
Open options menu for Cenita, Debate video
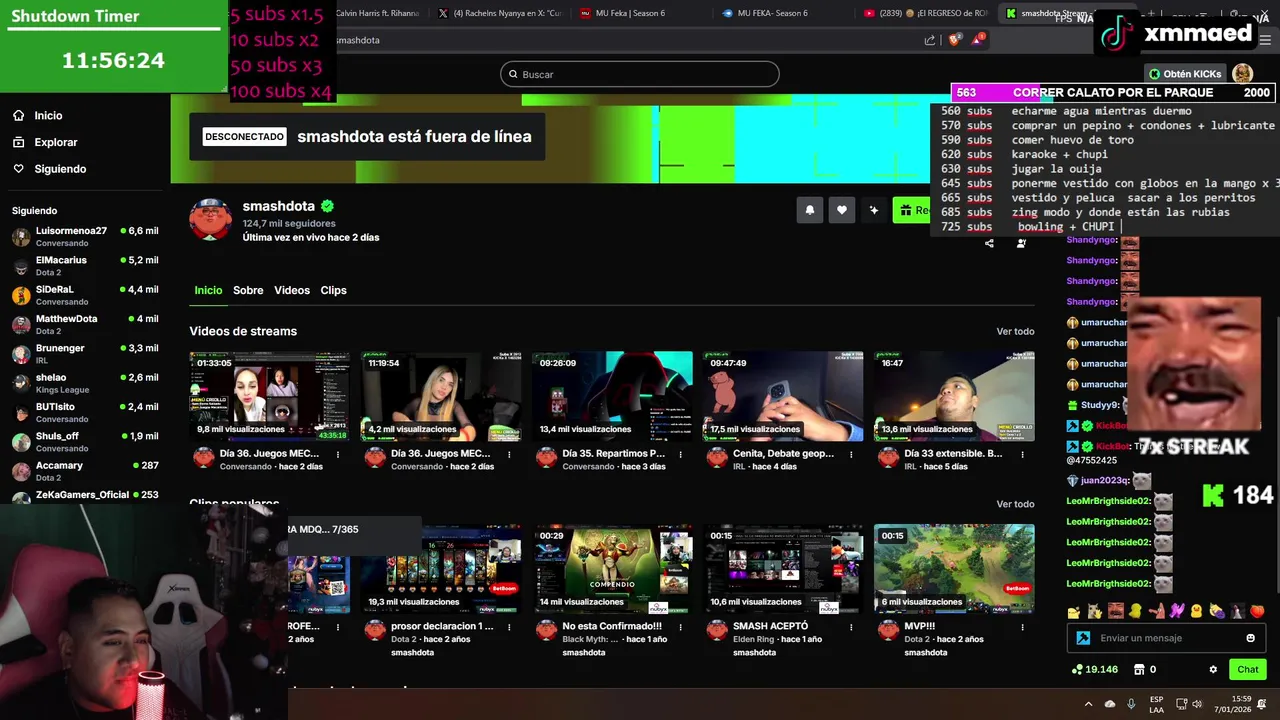tap(851, 454)
